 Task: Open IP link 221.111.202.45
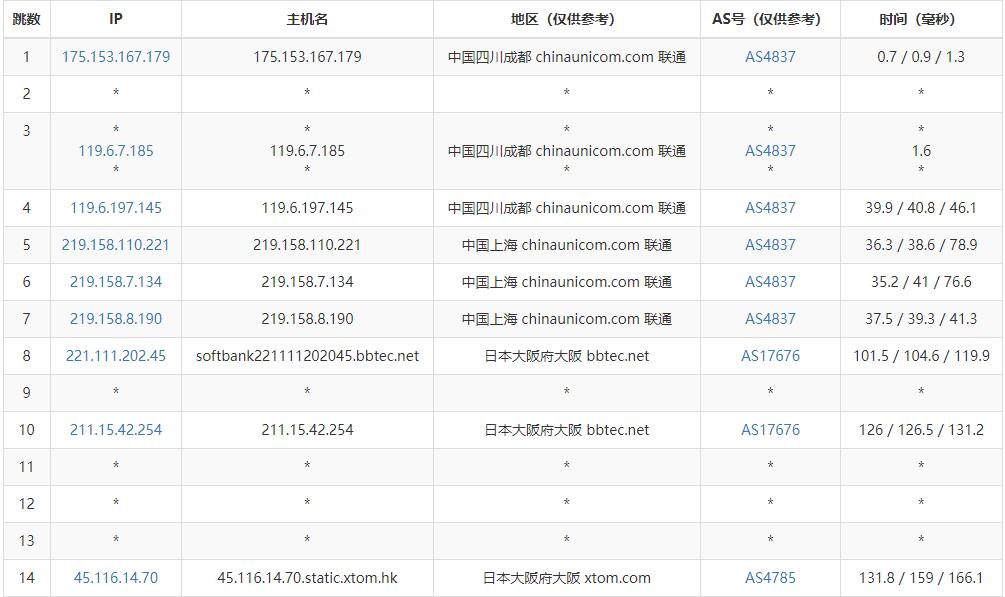pos(116,356)
